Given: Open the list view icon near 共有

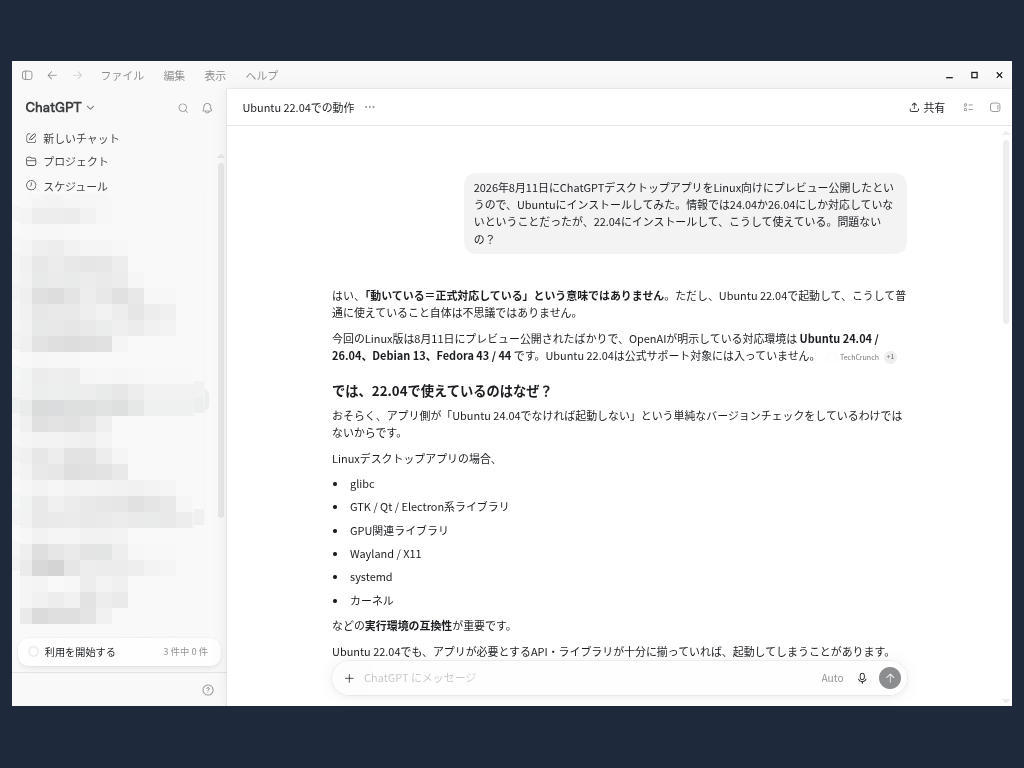Looking at the screenshot, I should 968,108.
